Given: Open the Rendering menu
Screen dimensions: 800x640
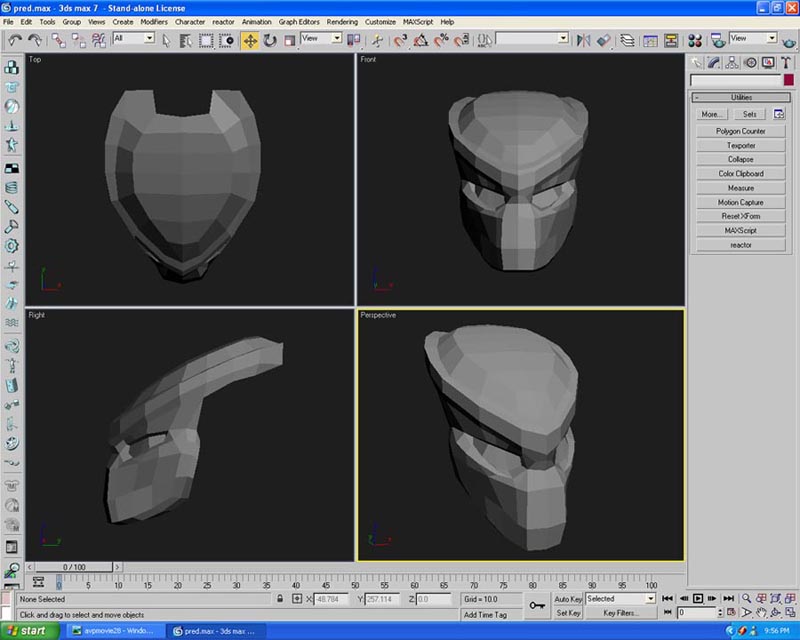Looking at the screenshot, I should [x=342, y=21].
